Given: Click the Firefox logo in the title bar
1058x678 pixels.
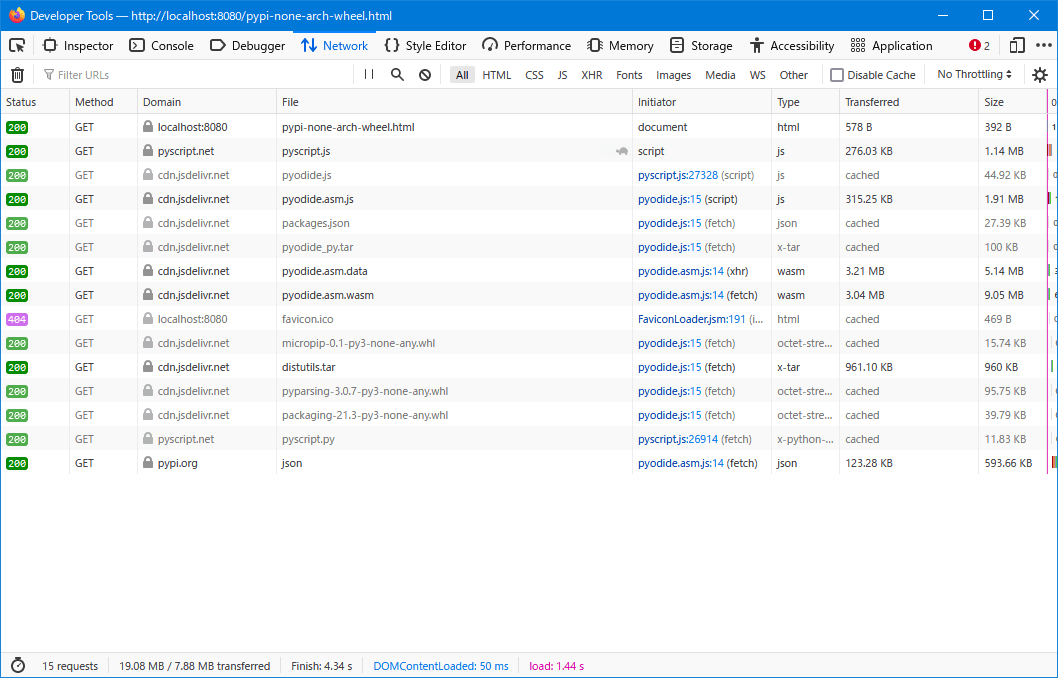Looking at the screenshot, I should point(17,15).
